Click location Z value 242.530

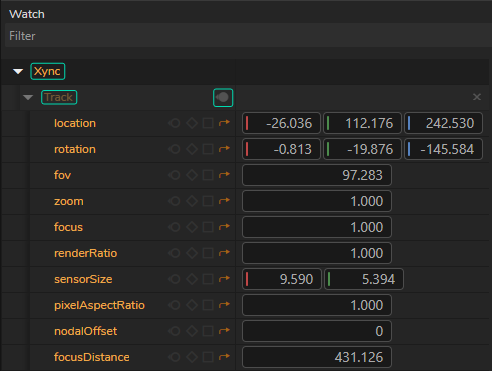coord(443,123)
